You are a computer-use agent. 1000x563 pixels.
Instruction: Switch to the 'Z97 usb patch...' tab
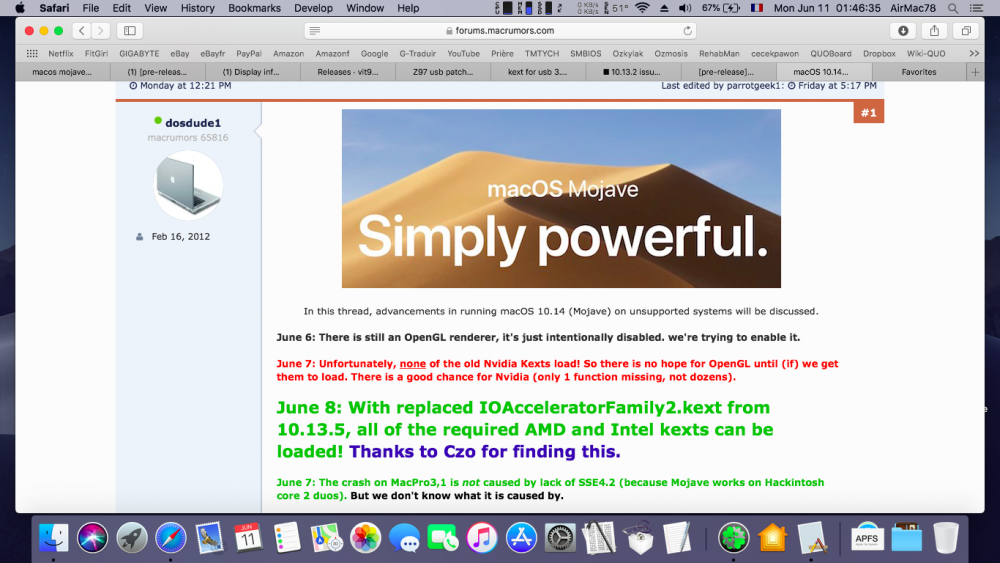pyautogui.click(x=443, y=72)
